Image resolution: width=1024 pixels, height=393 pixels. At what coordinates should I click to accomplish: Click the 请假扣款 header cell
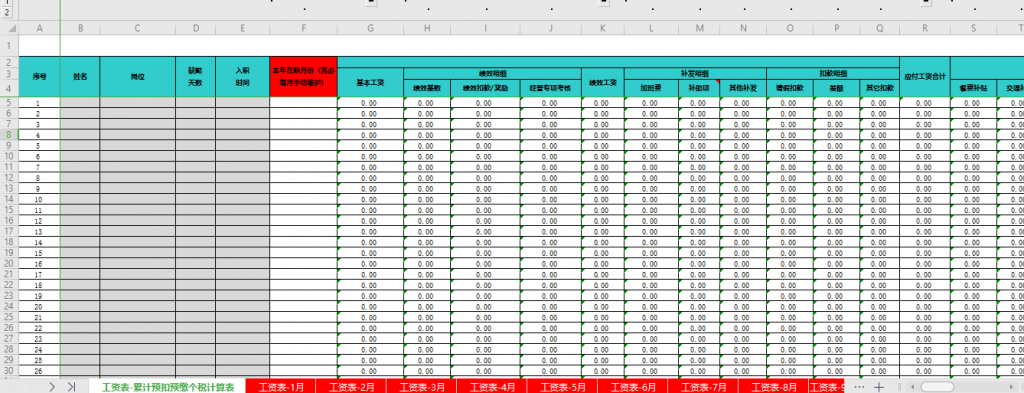(x=790, y=88)
